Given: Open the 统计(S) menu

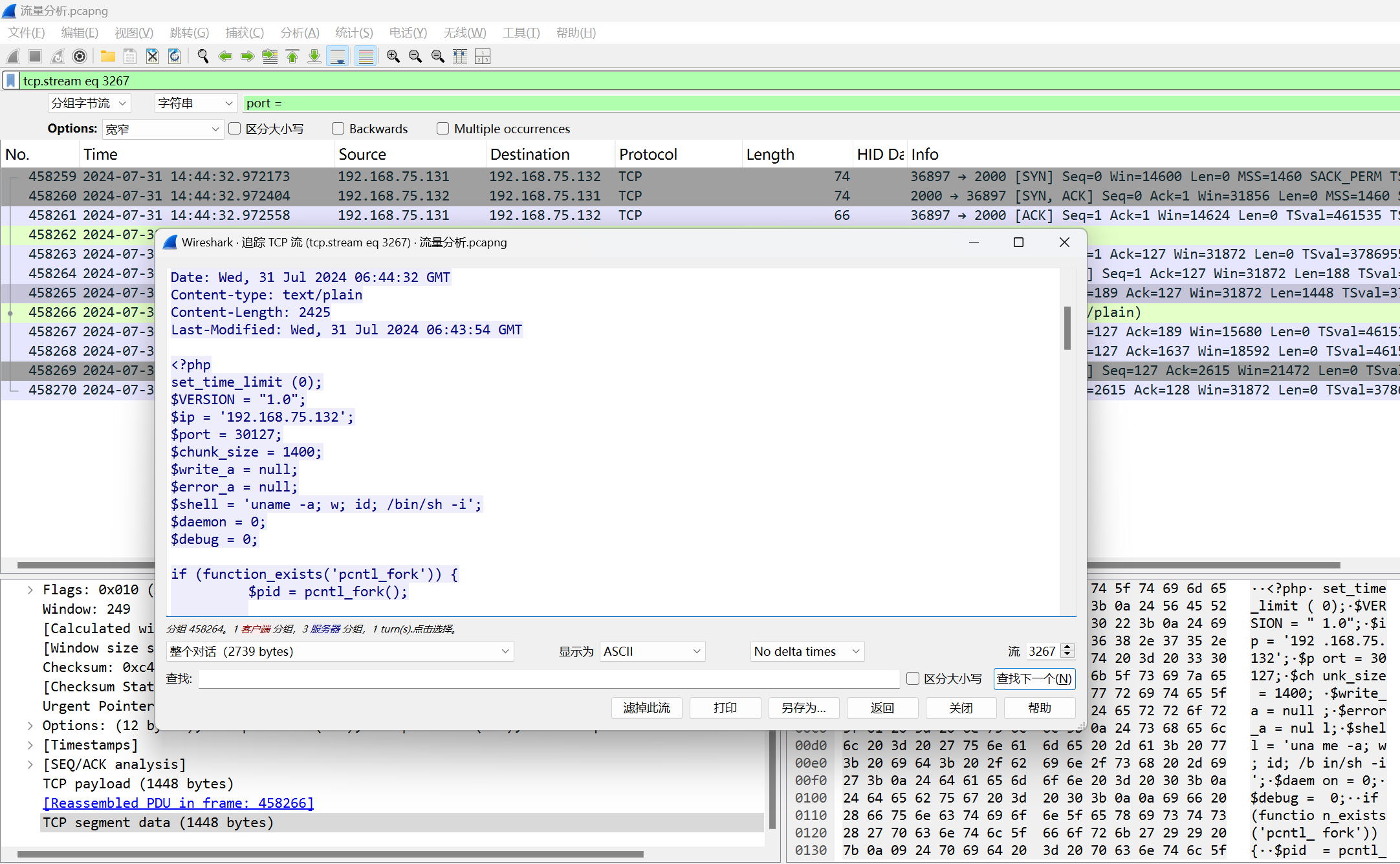Looking at the screenshot, I should tap(354, 32).
